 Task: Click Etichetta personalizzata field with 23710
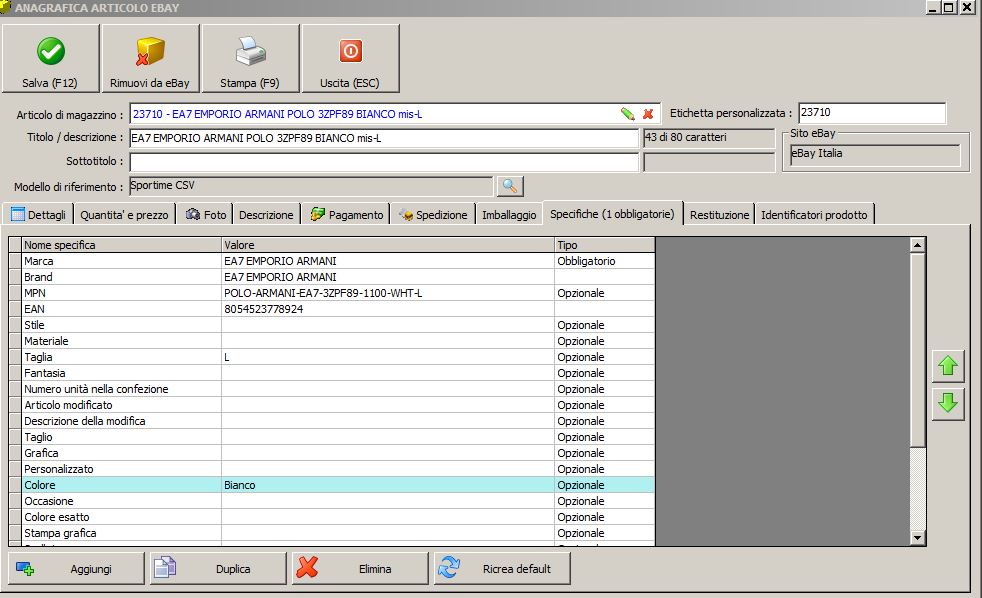tap(872, 113)
